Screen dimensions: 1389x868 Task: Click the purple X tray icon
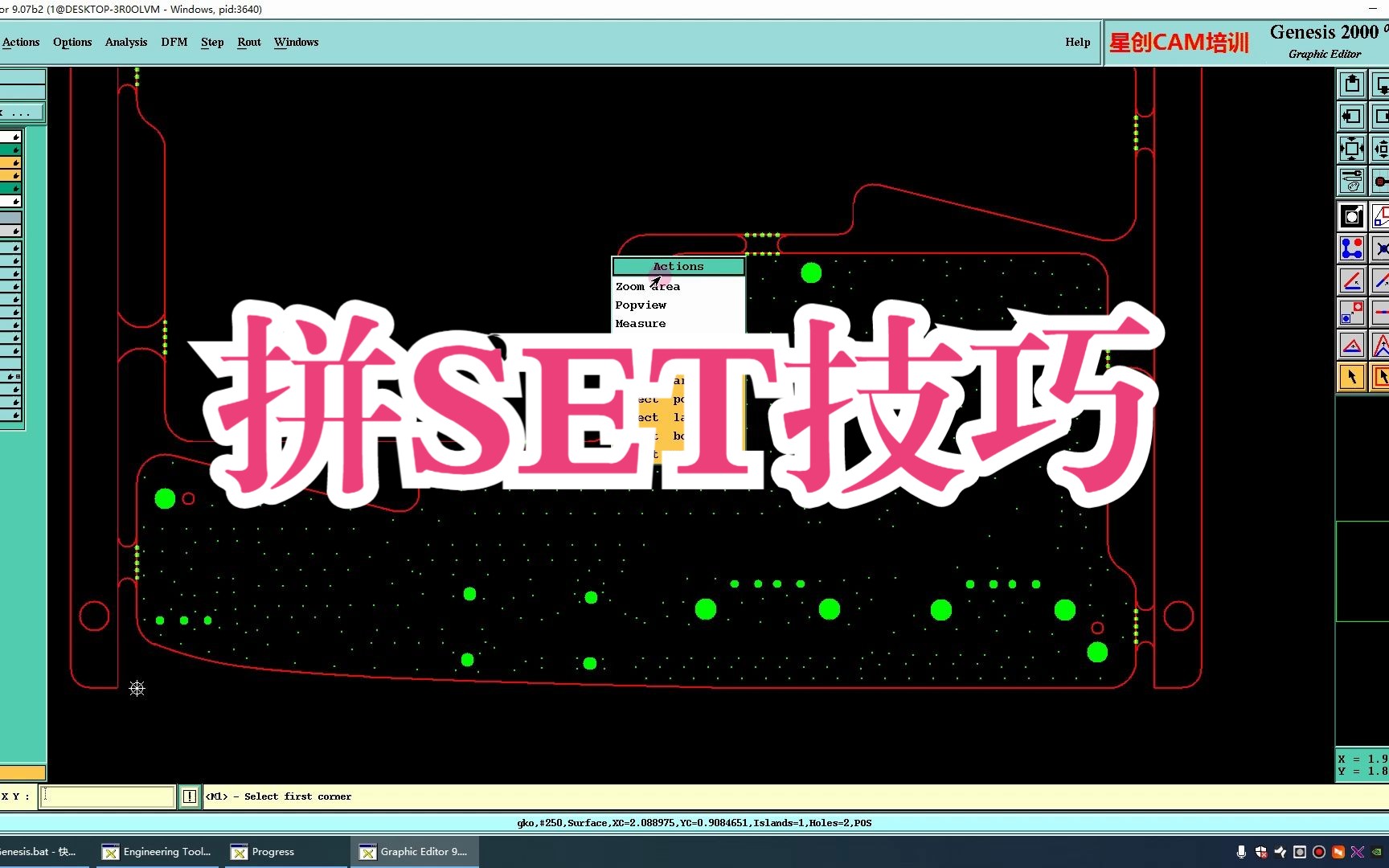[1358, 852]
